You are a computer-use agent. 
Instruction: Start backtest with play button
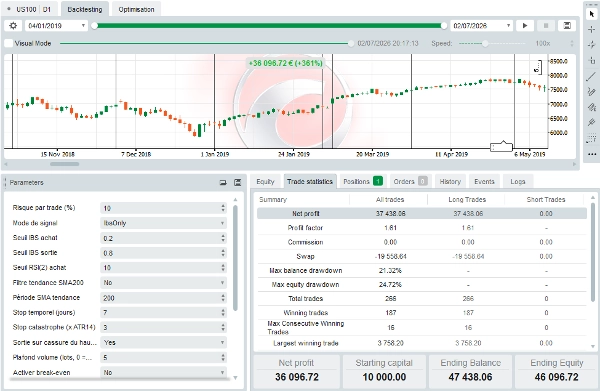pos(525,26)
